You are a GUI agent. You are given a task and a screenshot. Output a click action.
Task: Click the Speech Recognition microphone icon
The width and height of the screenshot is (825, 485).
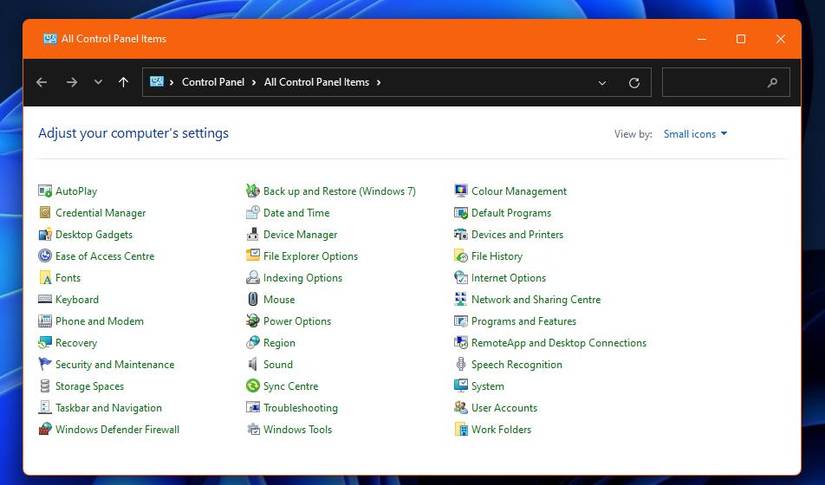pyautogui.click(x=461, y=364)
